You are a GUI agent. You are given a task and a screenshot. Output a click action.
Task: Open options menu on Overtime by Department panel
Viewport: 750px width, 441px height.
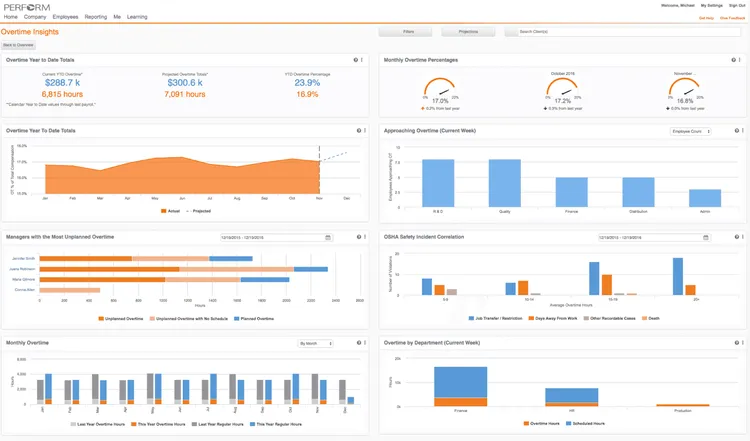[x=741, y=343]
